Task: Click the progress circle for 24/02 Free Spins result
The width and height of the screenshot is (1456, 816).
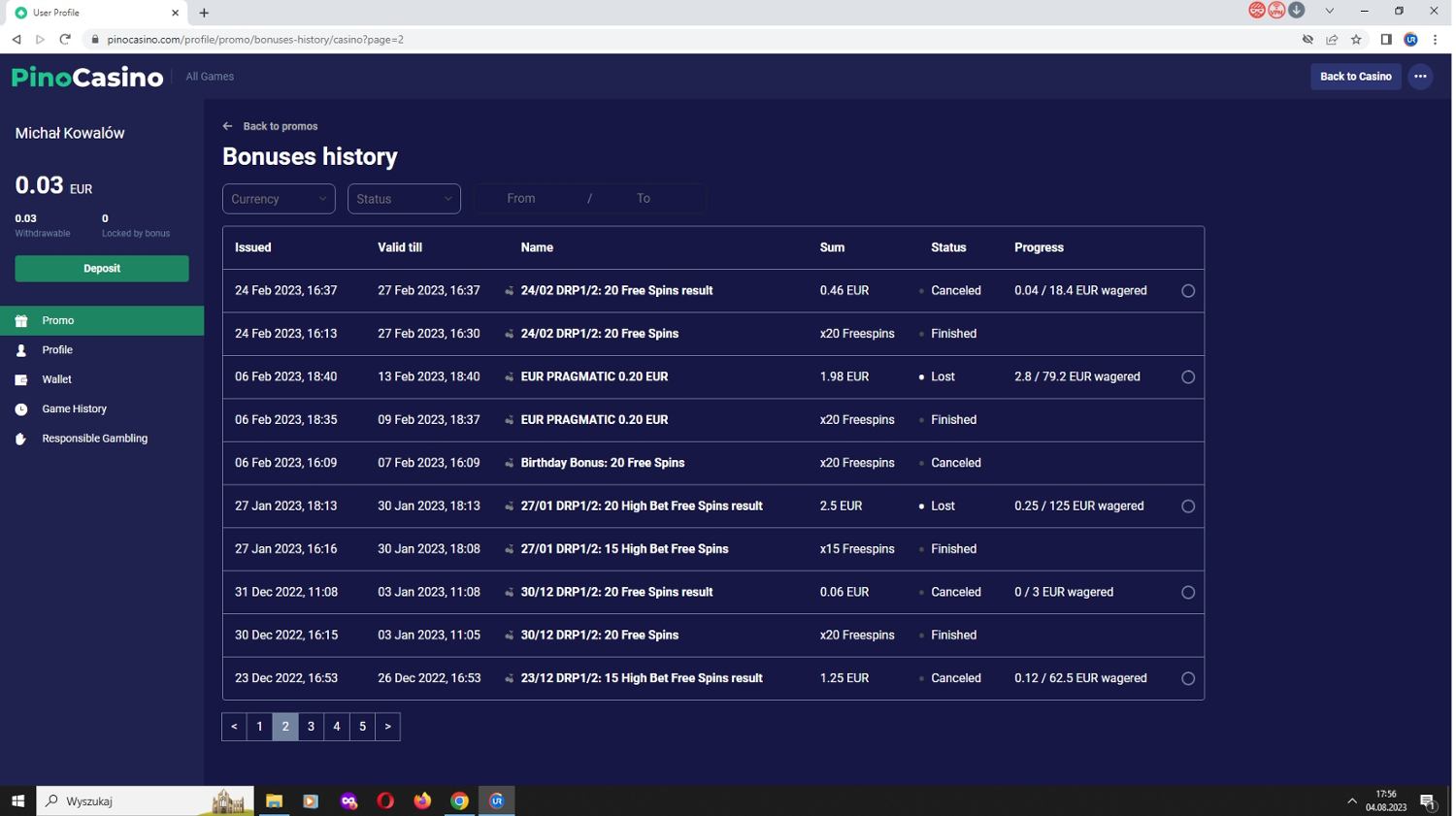Action: click(1187, 291)
